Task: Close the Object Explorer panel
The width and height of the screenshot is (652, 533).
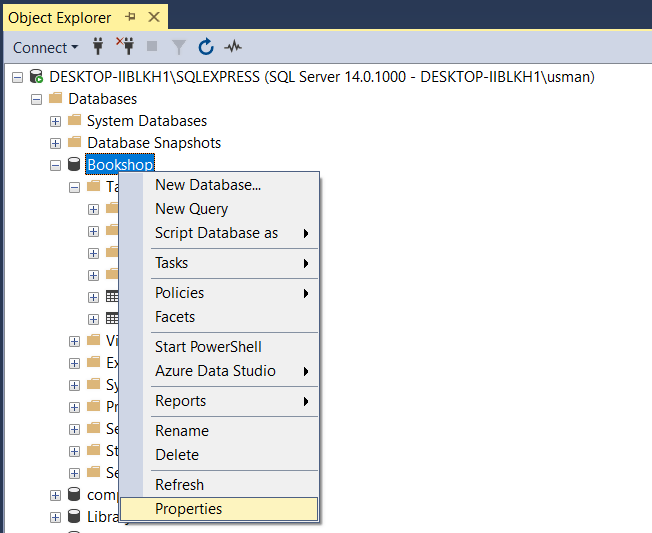Action: pos(153,17)
